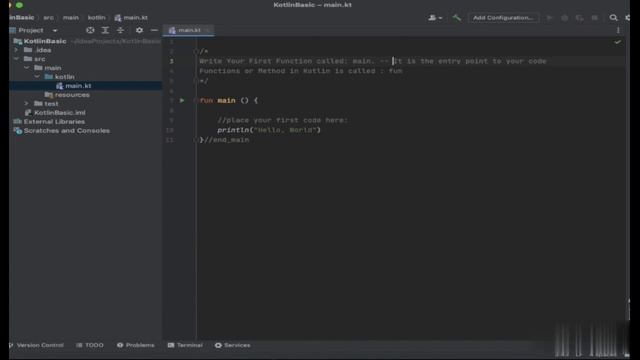The image size is (640, 360).
Task: Open Project view dropdown selector
Action: click(x=55, y=30)
